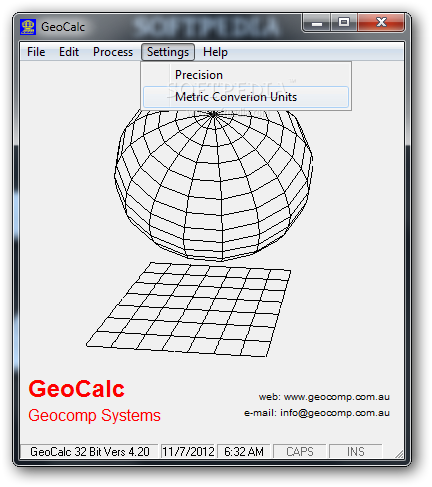432x487 pixels.
Task: Click the www.geocomp.com.au web address
Action: pos(337,397)
